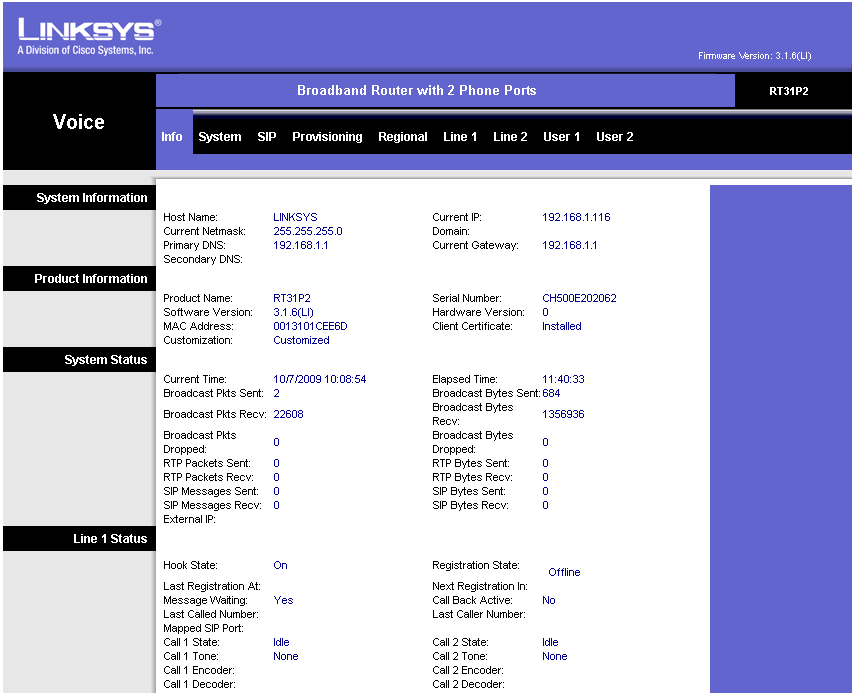The image size is (855, 693).
Task: Click Serial Number value CH500E202062
Action: pyautogui.click(x=579, y=298)
